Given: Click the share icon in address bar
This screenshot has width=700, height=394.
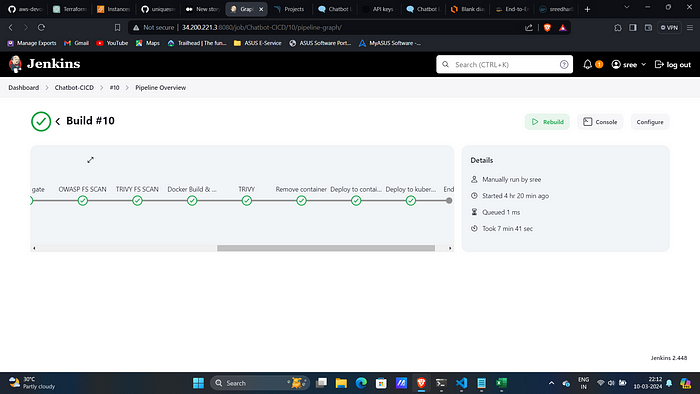Looking at the screenshot, I should [x=529, y=28].
